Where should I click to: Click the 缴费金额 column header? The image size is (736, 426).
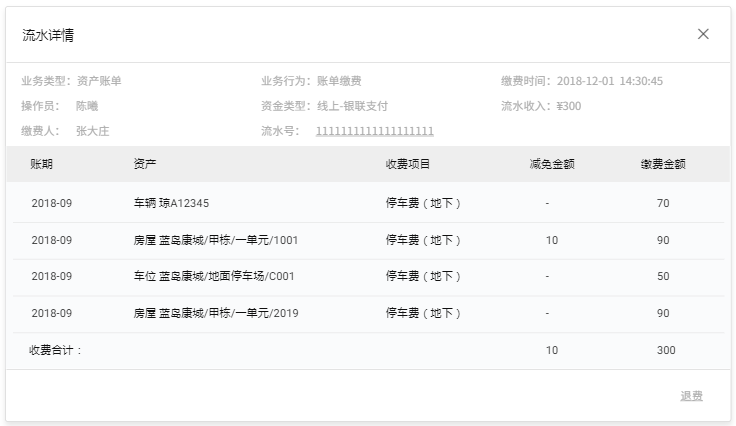(x=663, y=164)
